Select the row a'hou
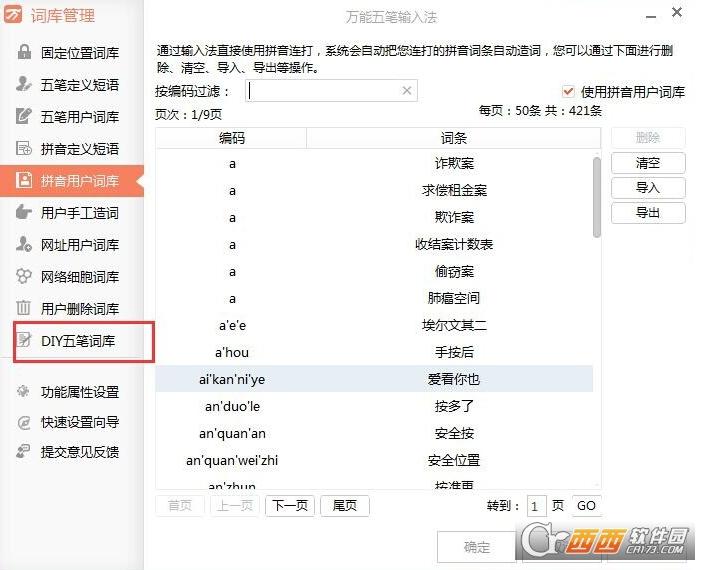Viewport: 715px width, 570px height. pos(374,352)
